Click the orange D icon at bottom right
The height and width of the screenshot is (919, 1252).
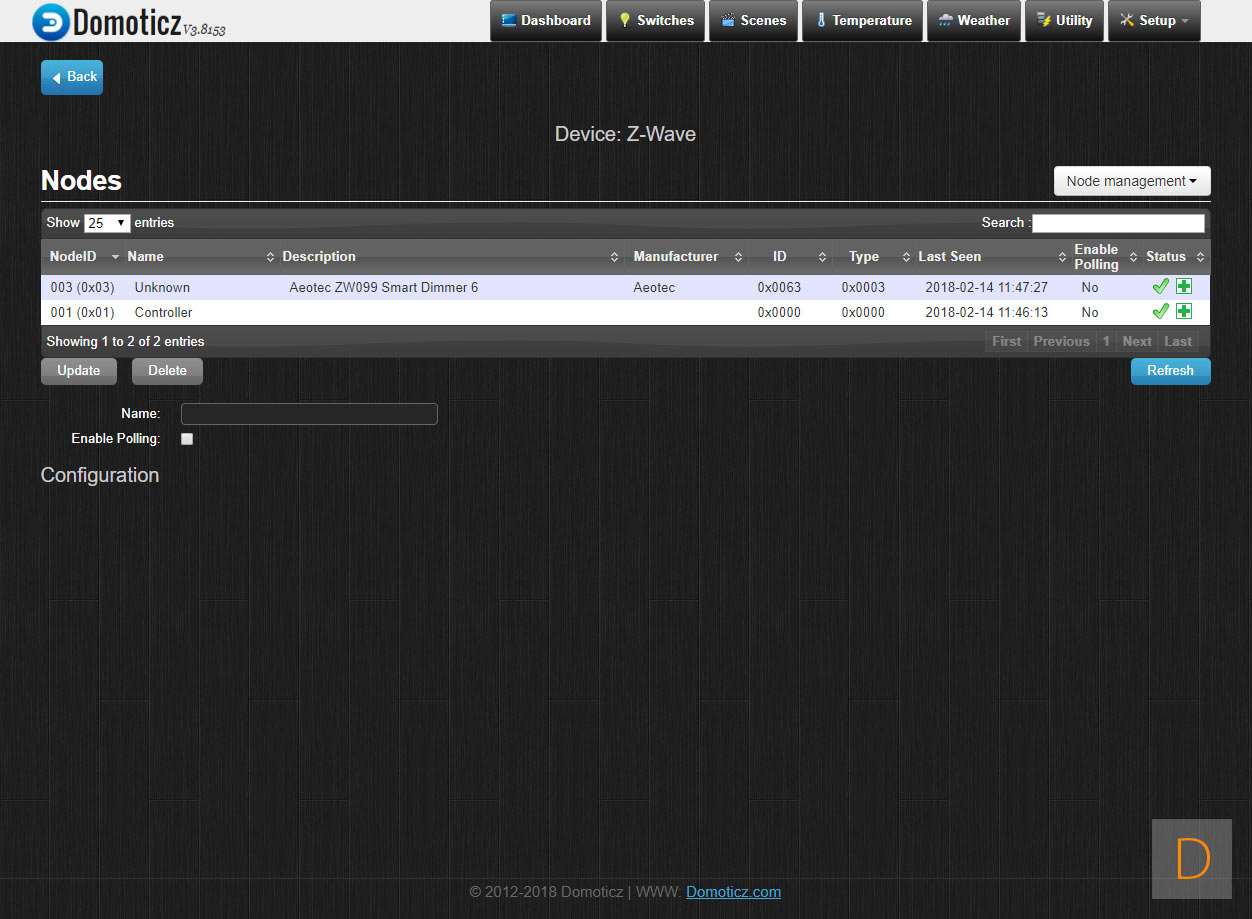coord(1192,859)
